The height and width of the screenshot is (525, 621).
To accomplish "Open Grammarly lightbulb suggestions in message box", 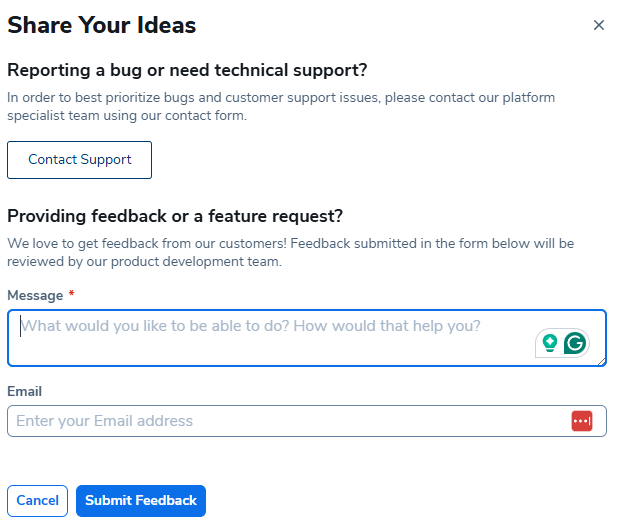I will point(549,343).
